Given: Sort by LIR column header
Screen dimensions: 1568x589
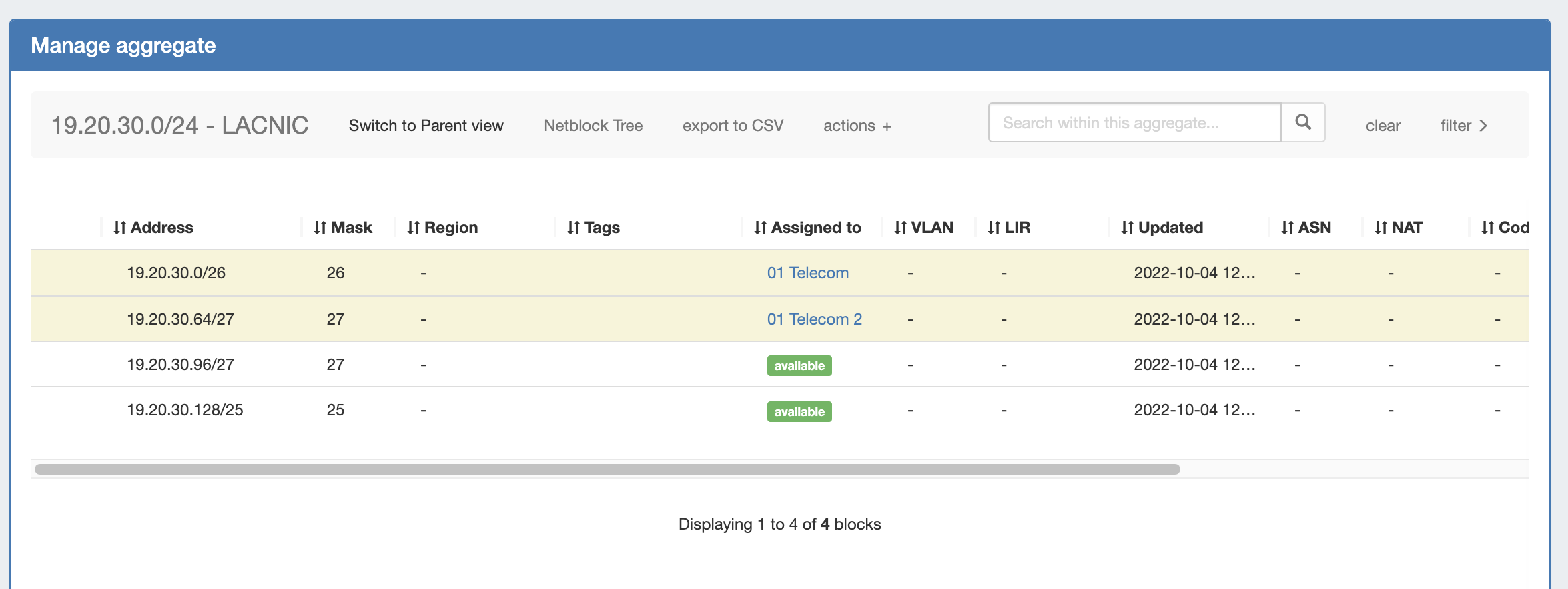Looking at the screenshot, I should tap(1009, 228).
